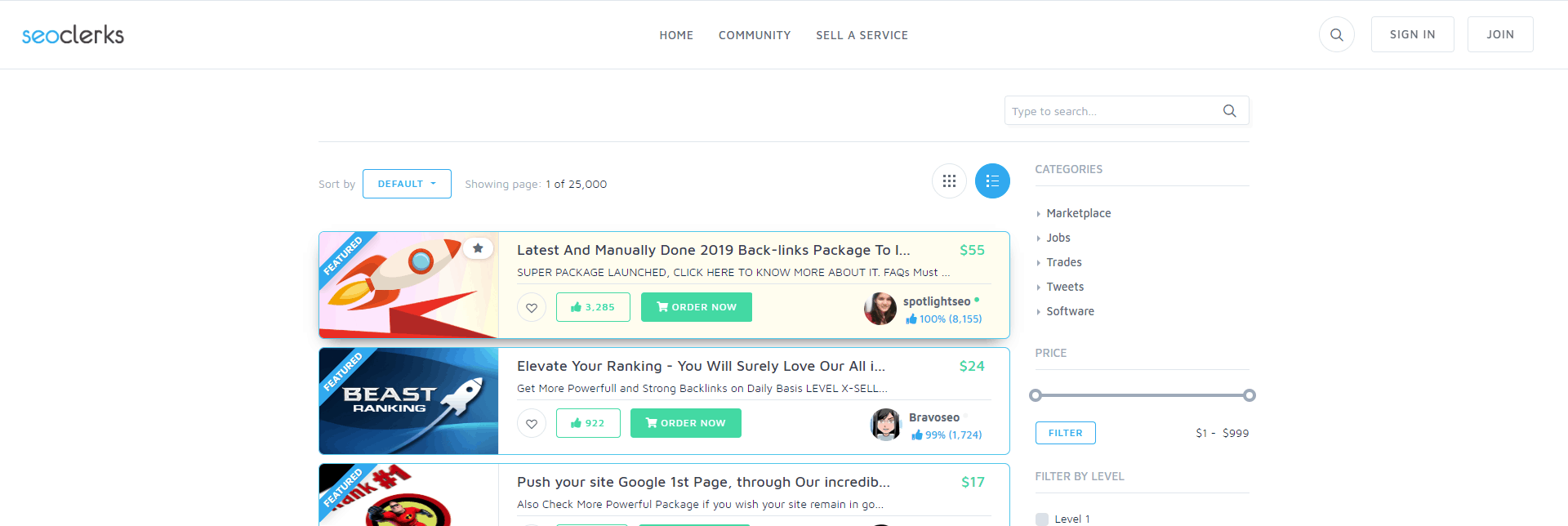Open the Sort by DEFAULT dropdown
Image resolution: width=1568 pixels, height=526 pixels.
(407, 184)
